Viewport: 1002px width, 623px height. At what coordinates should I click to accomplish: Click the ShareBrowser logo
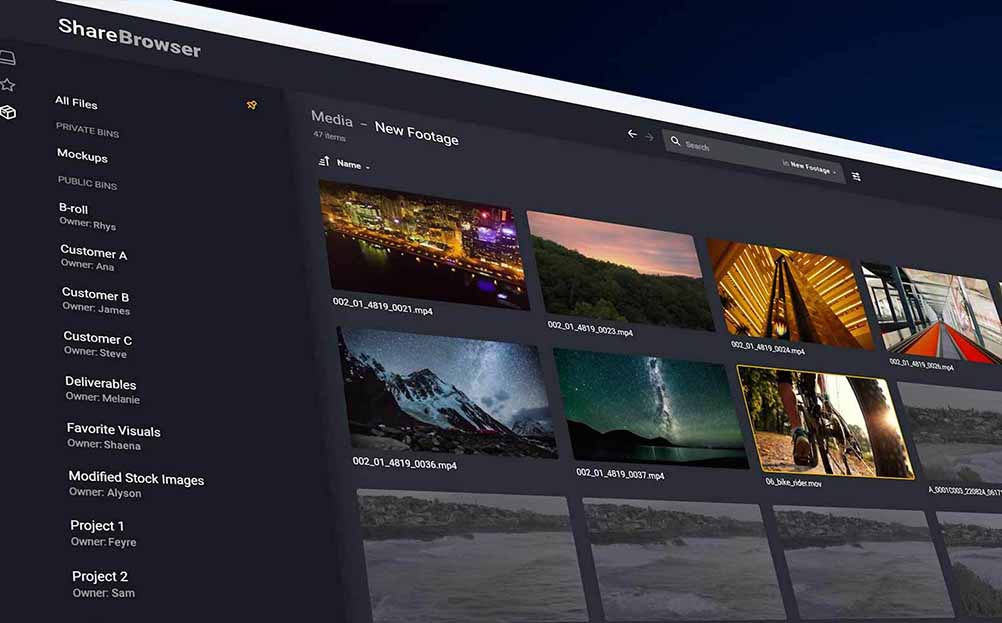tap(129, 38)
